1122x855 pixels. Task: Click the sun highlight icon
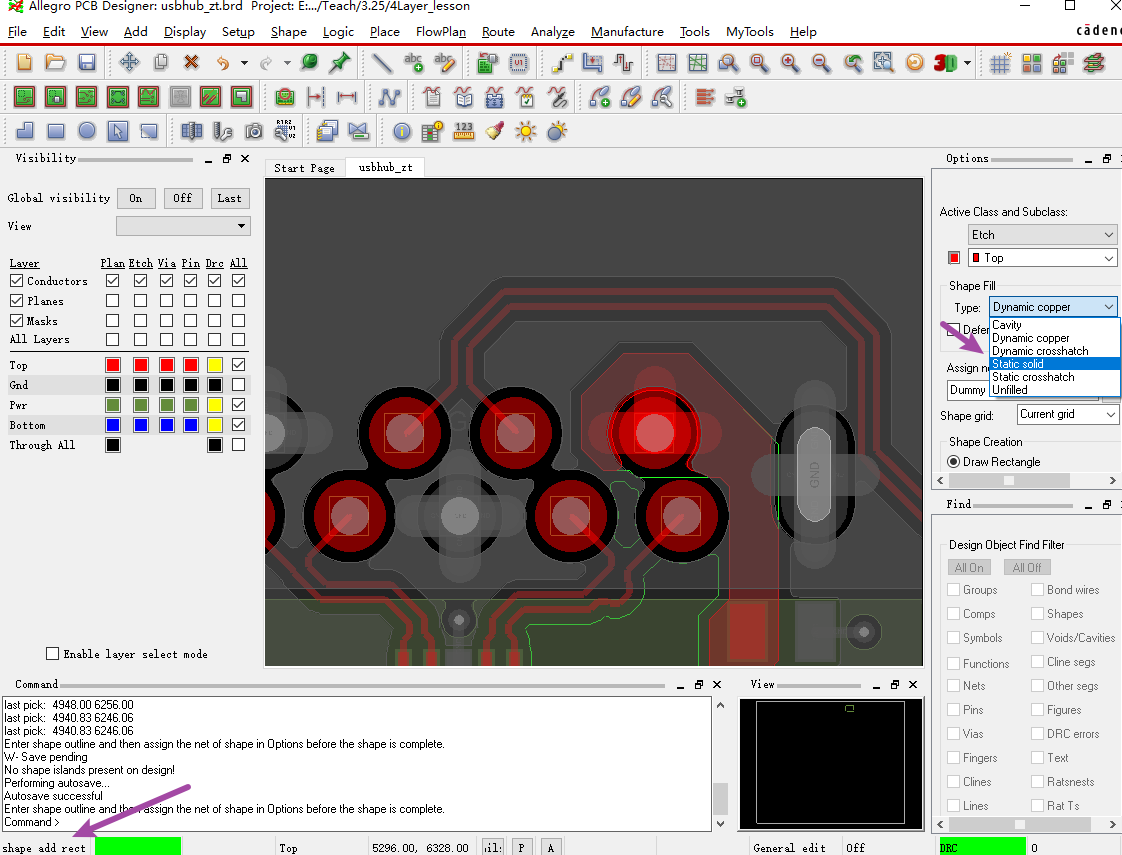[525, 132]
